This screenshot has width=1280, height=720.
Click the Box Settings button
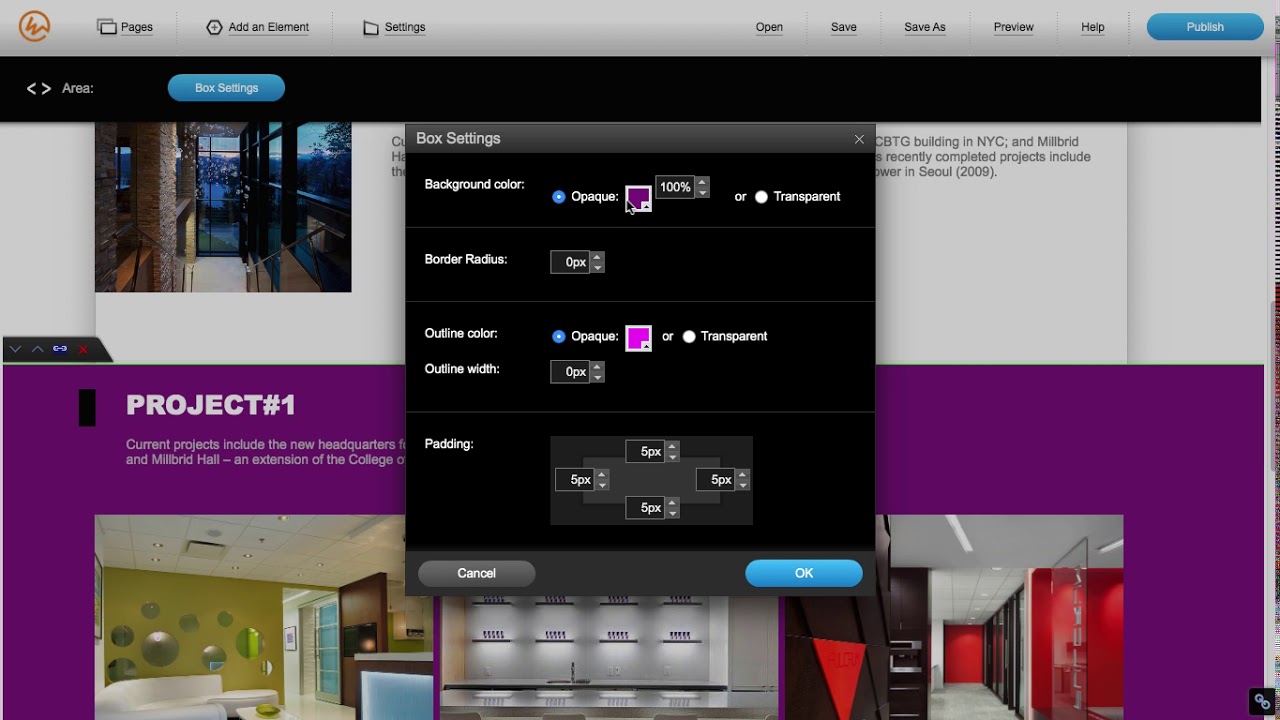226,88
